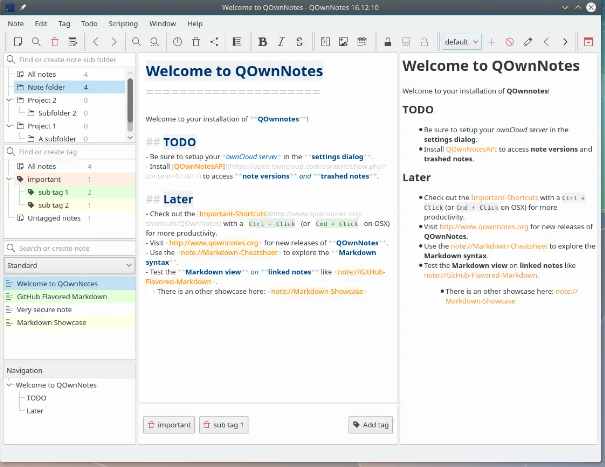The width and height of the screenshot is (605, 467).
Task: Switch to next workspace arrow
Action: pyautogui.click(x=565, y=42)
